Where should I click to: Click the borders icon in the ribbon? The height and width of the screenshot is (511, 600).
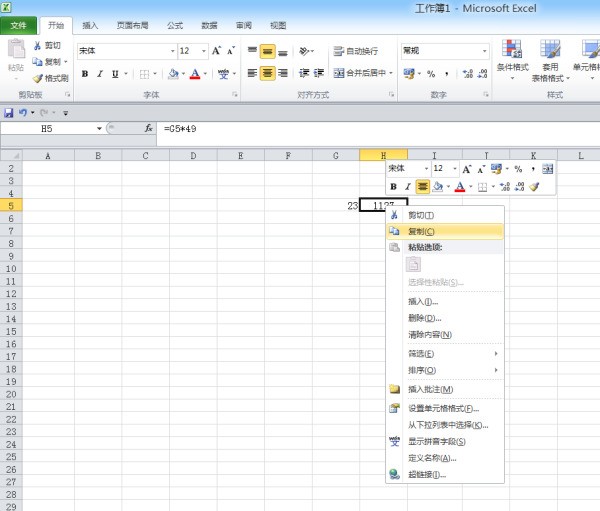pyautogui.click(x=144, y=73)
